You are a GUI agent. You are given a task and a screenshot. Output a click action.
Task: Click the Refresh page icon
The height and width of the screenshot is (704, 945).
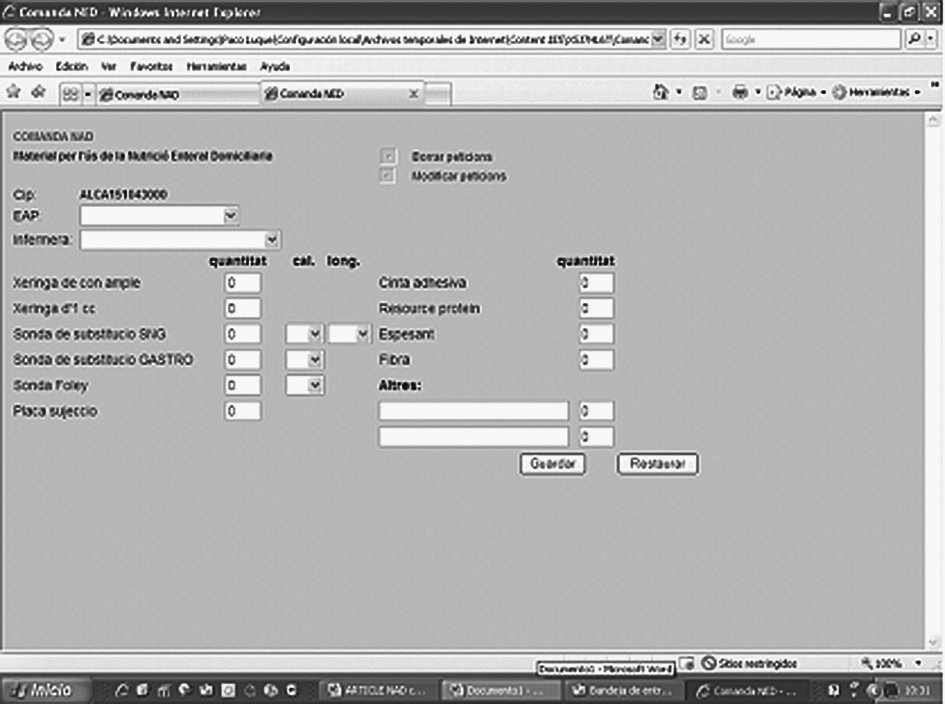click(x=681, y=40)
